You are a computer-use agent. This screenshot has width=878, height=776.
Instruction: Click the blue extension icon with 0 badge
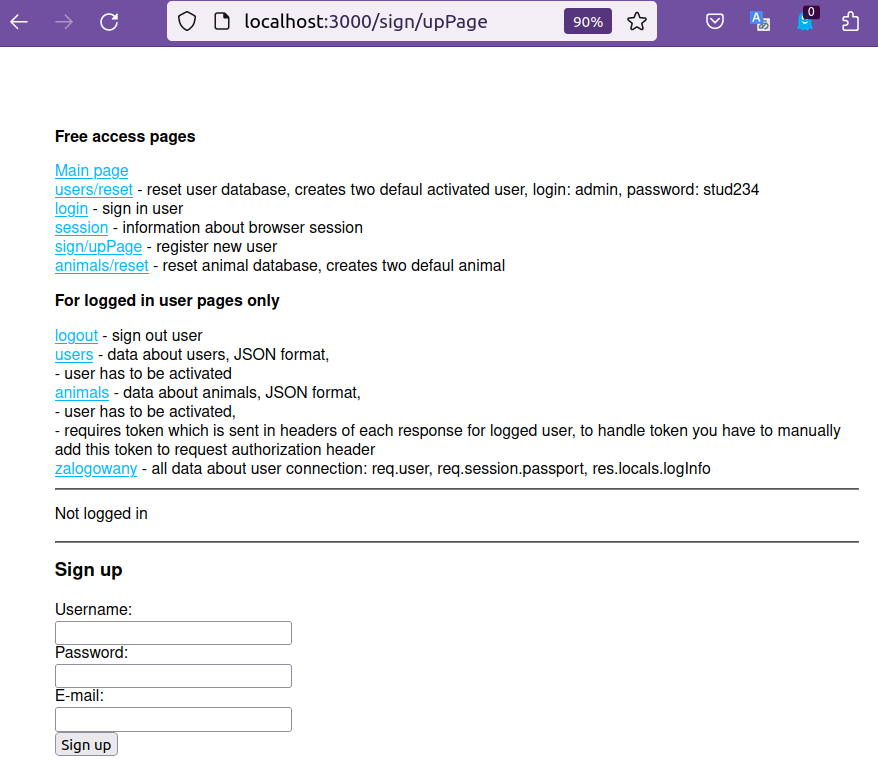pyautogui.click(x=805, y=22)
